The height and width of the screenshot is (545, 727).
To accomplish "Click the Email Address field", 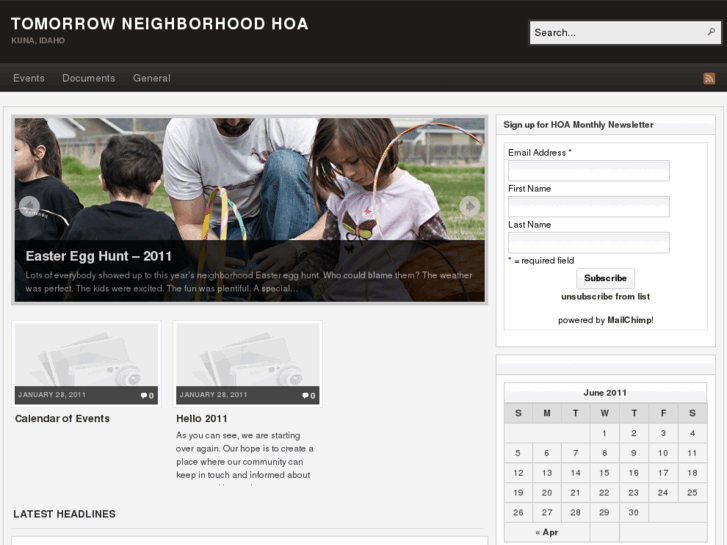I will click(x=589, y=171).
